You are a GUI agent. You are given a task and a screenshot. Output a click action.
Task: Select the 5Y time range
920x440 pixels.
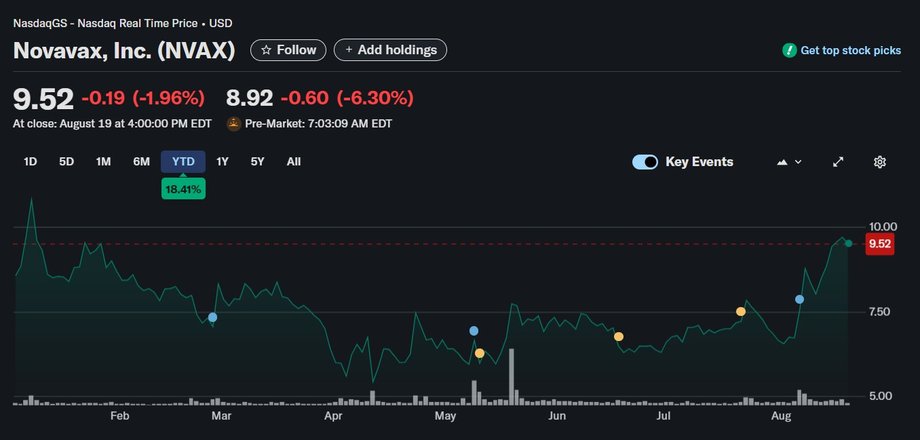click(x=258, y=162)
